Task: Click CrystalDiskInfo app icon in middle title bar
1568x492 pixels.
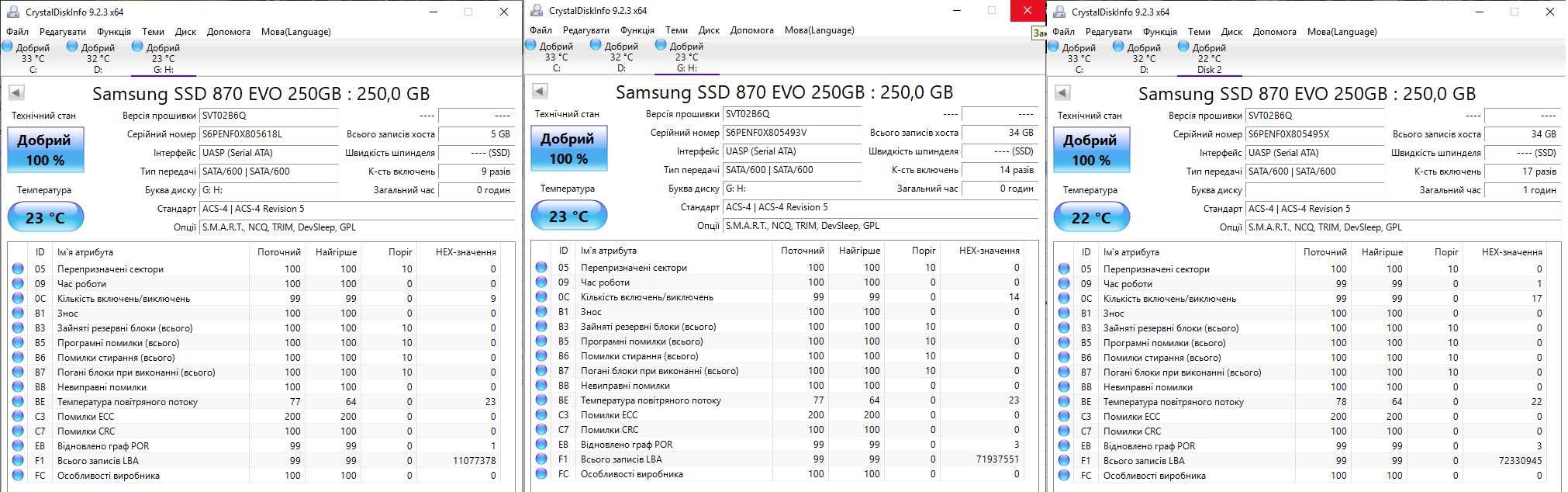Action: (536, 10)
